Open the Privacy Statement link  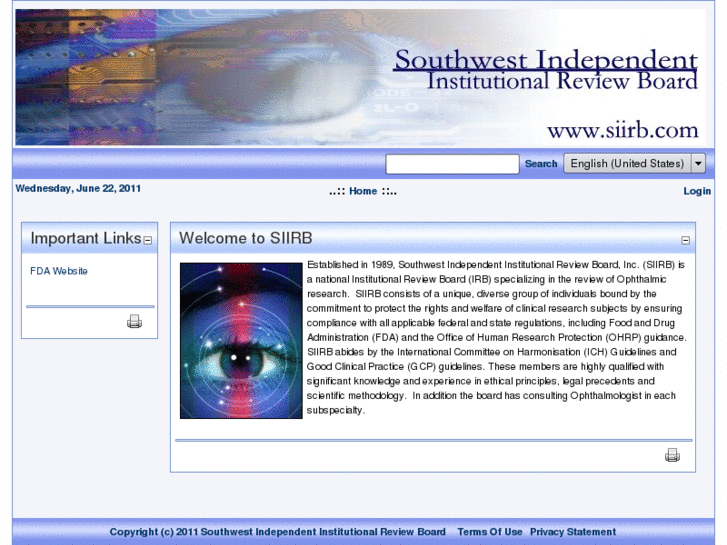coord(573,532)
